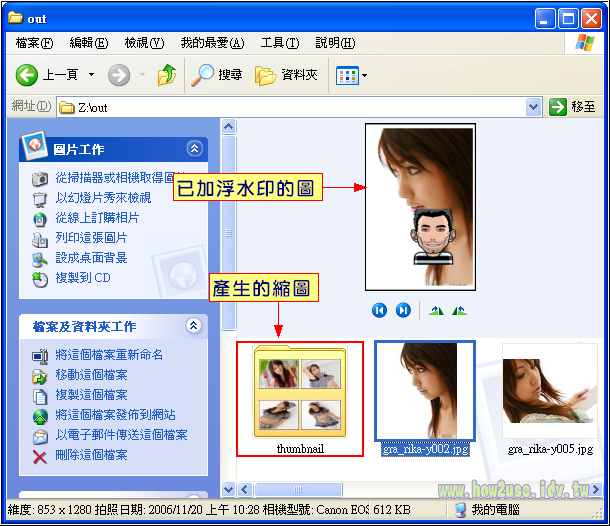This screenshot has width=610, height=526.
Task: Select the gra_rika-y005.jpg thumbnail
Action: pos(550,391)
